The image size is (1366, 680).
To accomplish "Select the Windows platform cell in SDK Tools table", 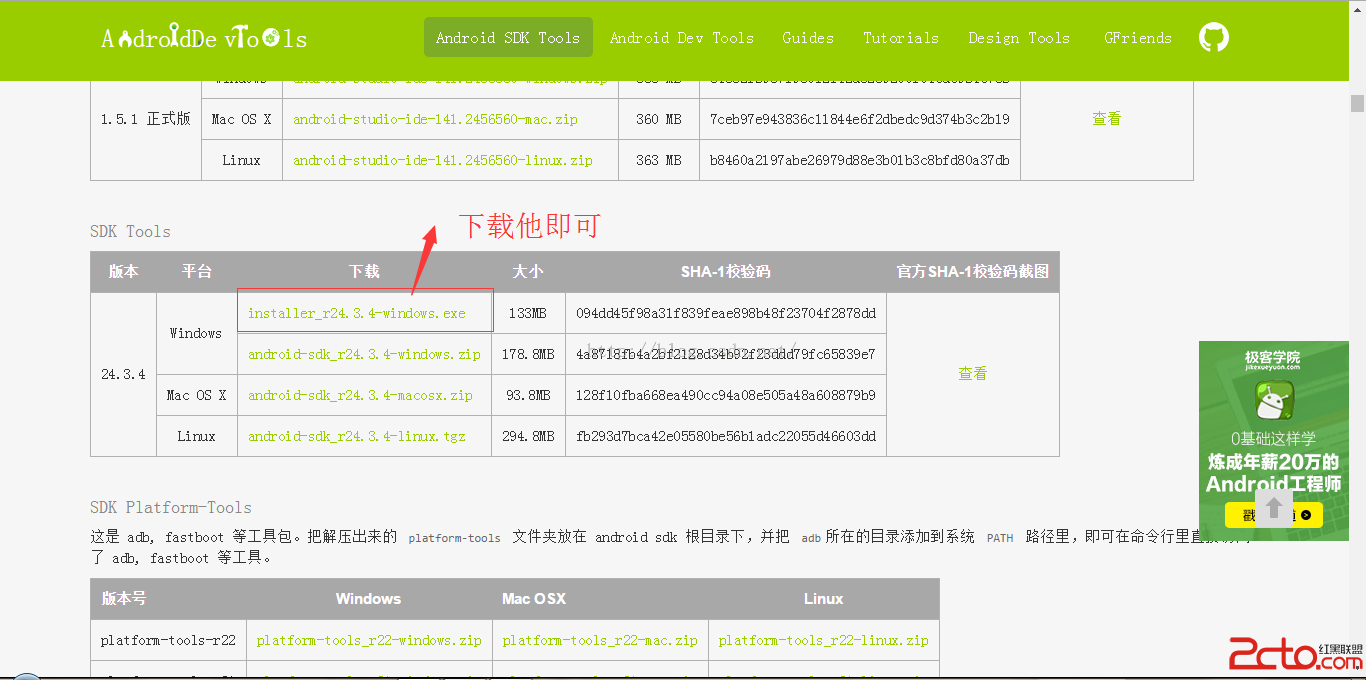I will click(197, 333).
